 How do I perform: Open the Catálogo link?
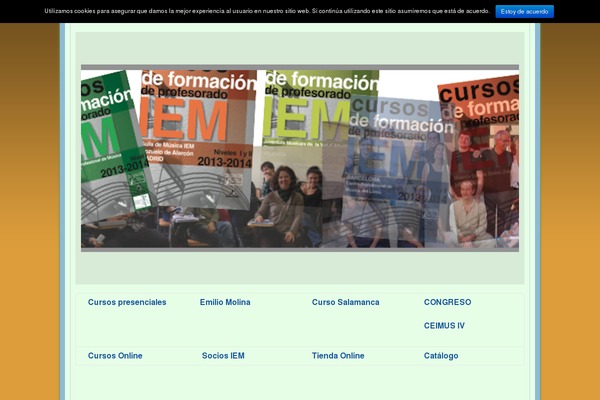click(441, 356)
